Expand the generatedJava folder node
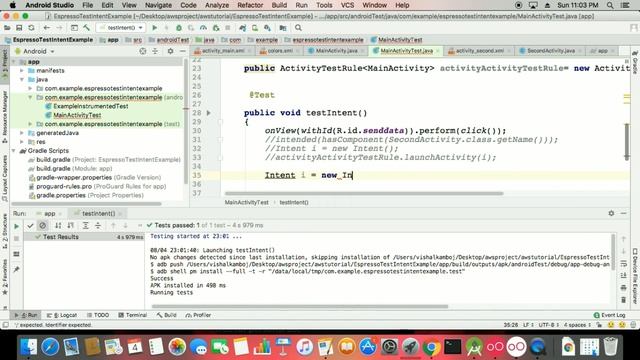 pyautogui.click(x=22, y=133)
